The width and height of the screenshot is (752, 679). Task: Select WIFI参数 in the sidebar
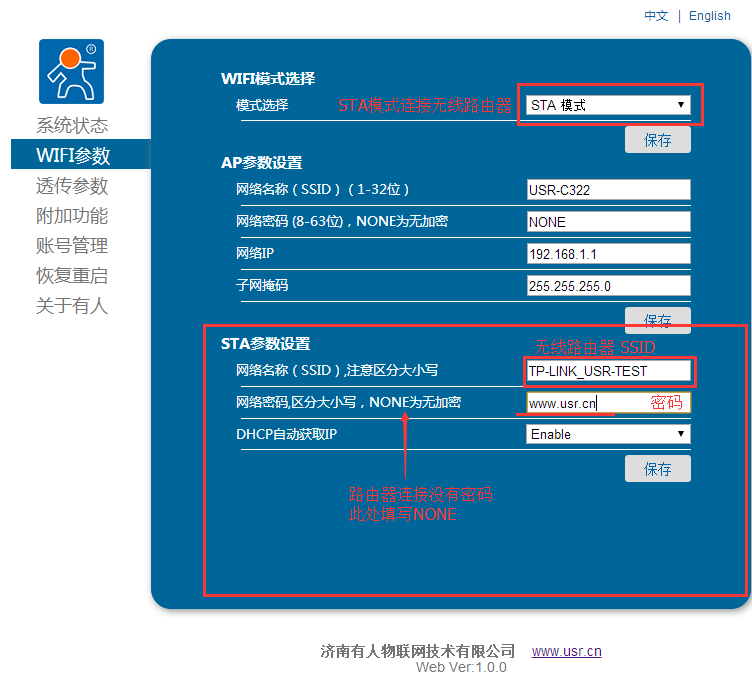coord(73,156)
